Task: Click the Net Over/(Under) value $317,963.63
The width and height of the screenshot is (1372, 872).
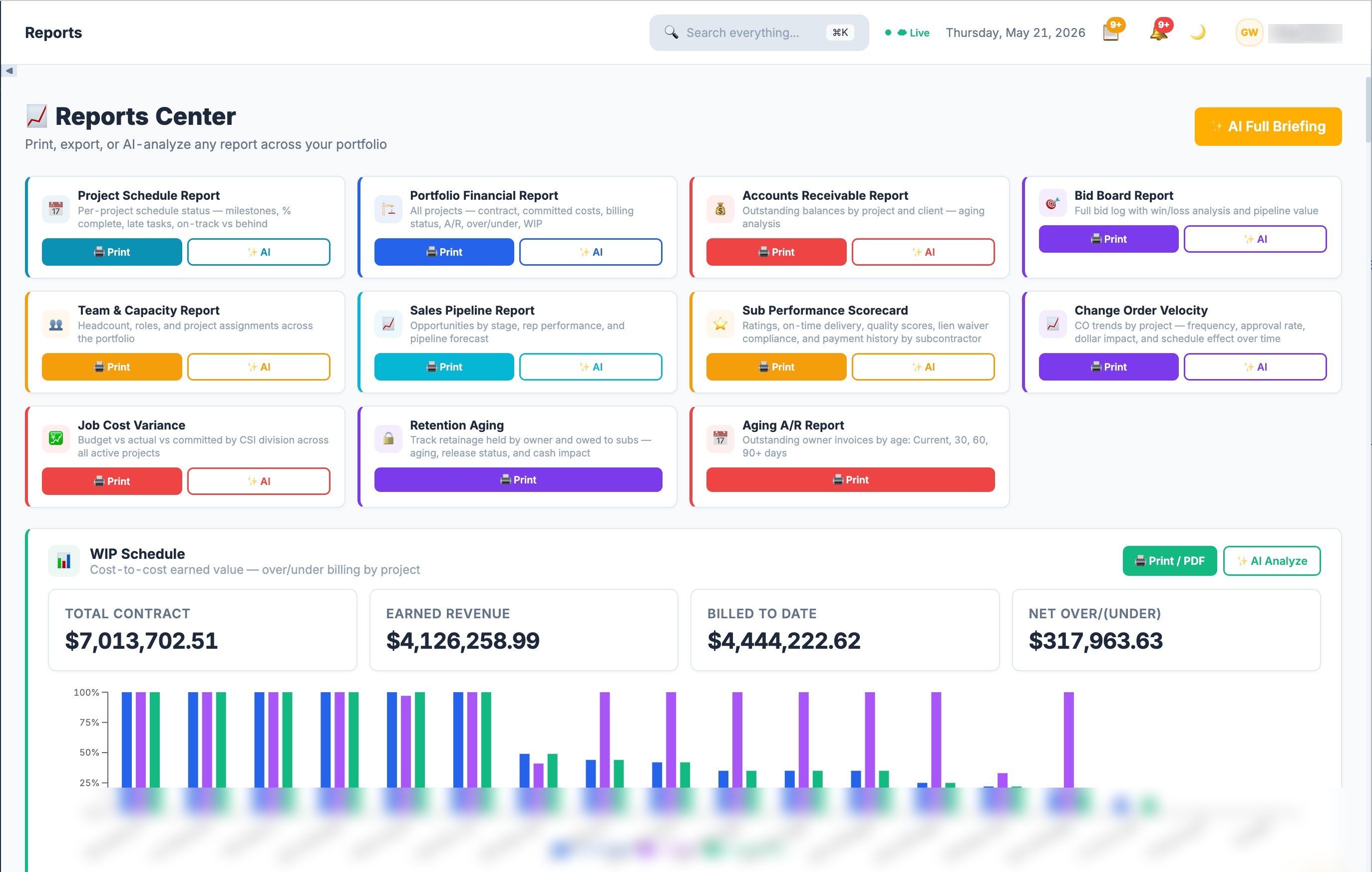Action: pyautogui.click(x=1096, y=641)
